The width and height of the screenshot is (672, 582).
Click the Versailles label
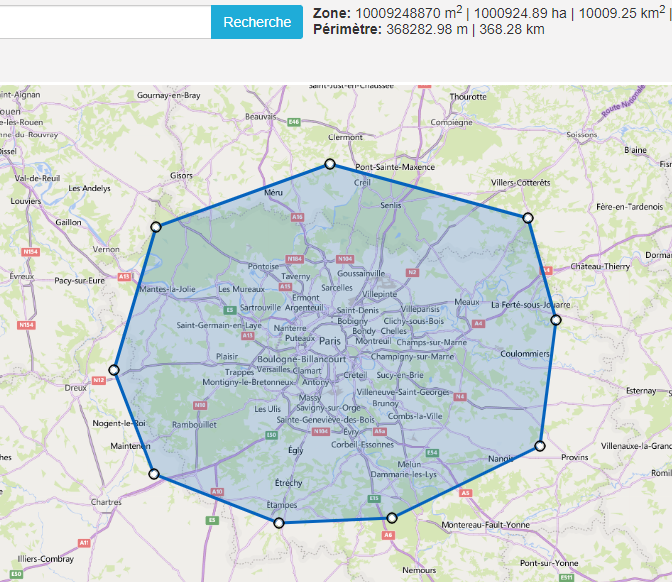tap(273, 369)
